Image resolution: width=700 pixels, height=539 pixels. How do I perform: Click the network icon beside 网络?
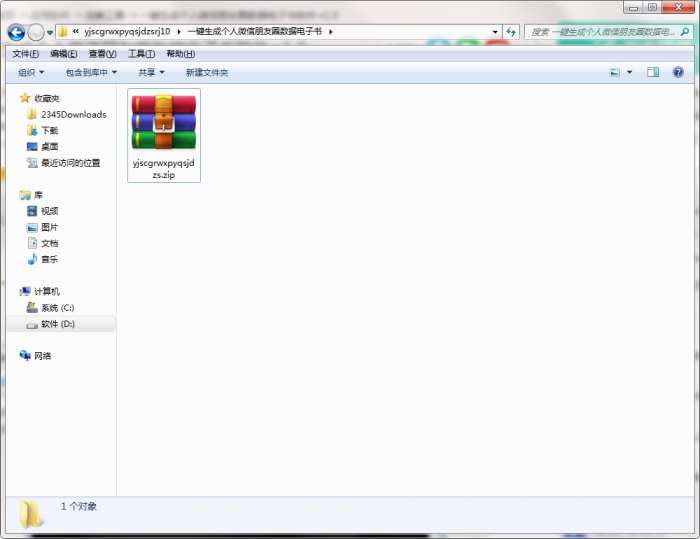[x=25, y=355]
